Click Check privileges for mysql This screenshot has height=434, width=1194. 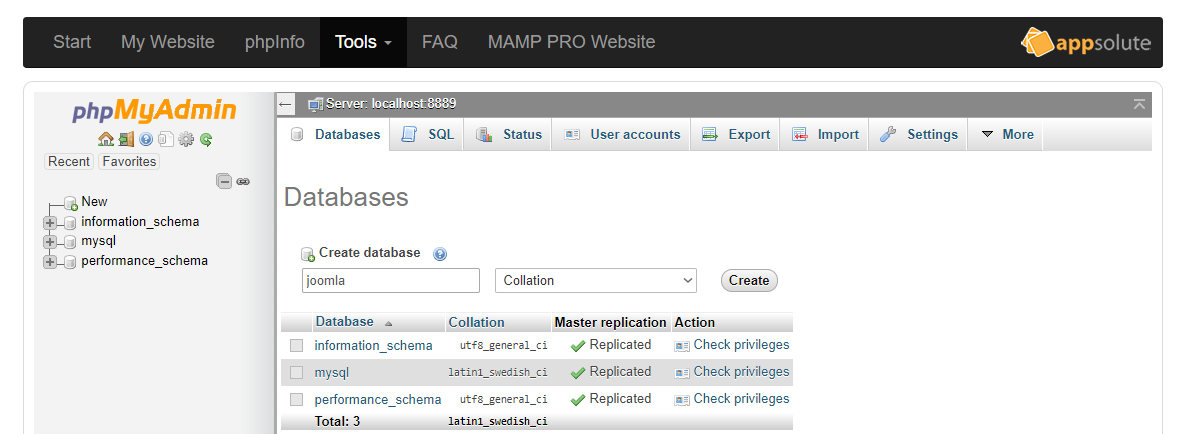(741, 372)
